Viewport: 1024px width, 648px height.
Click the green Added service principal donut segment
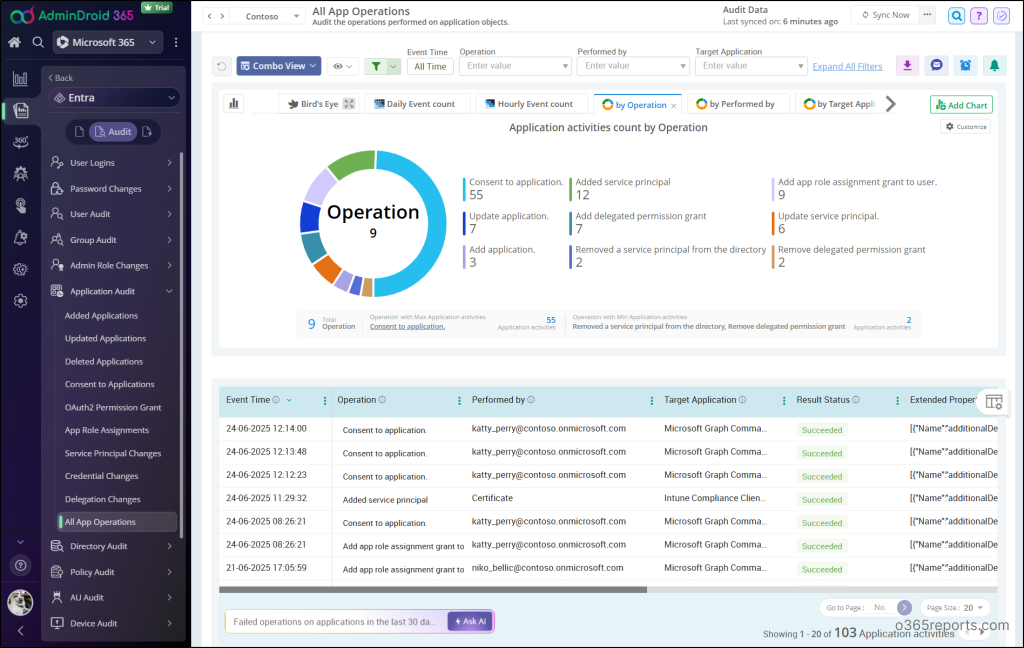tap(352, 164)
